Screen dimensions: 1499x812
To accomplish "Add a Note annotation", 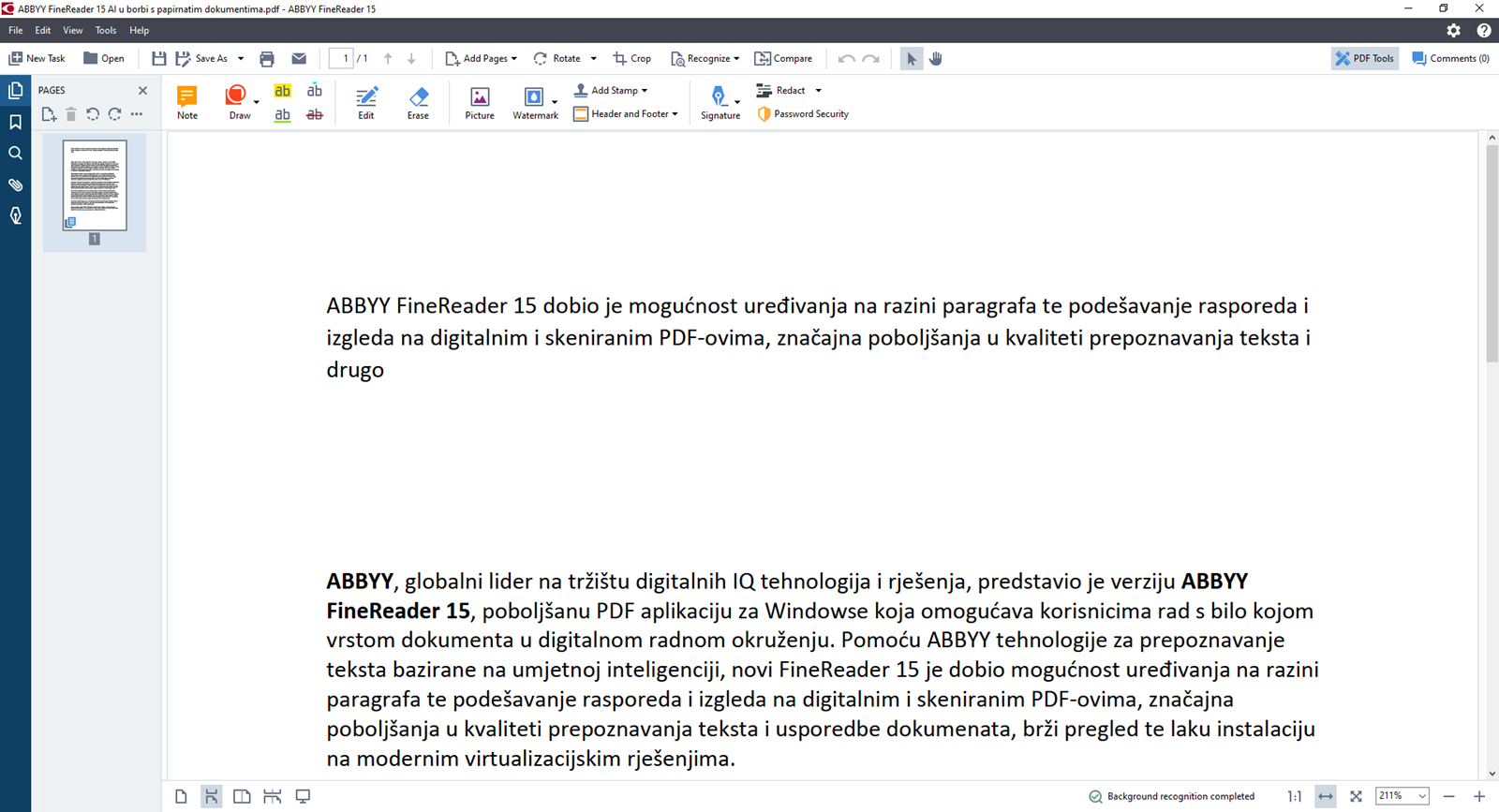I will [187, 102].
